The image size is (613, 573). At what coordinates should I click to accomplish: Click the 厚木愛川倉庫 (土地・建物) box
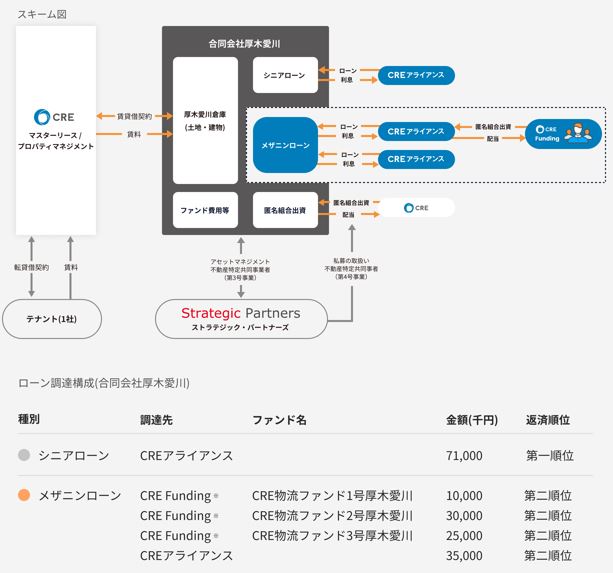tap(205, 120)
